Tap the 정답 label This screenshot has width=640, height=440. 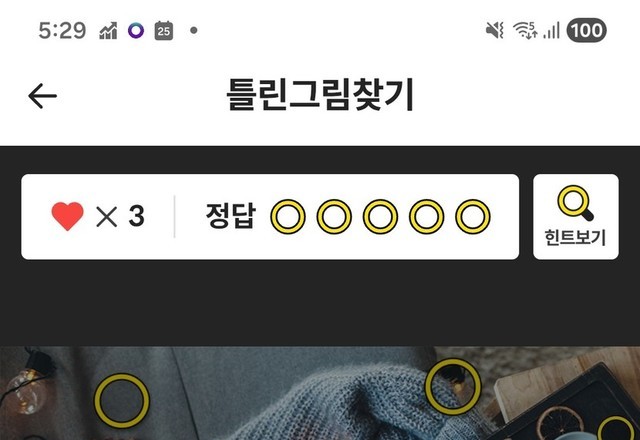pos(231,216)
